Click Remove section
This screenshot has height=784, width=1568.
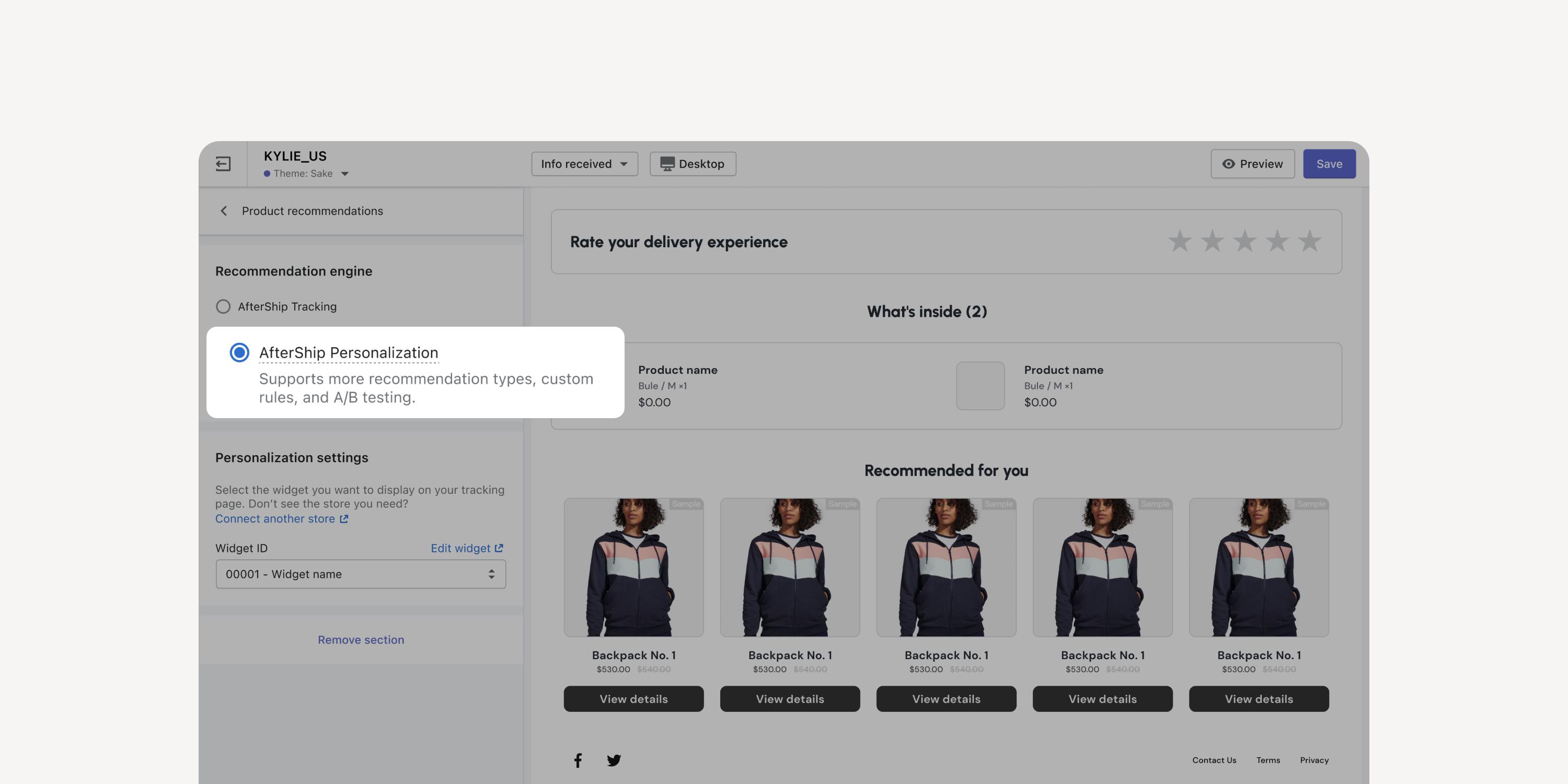(361, 640)
